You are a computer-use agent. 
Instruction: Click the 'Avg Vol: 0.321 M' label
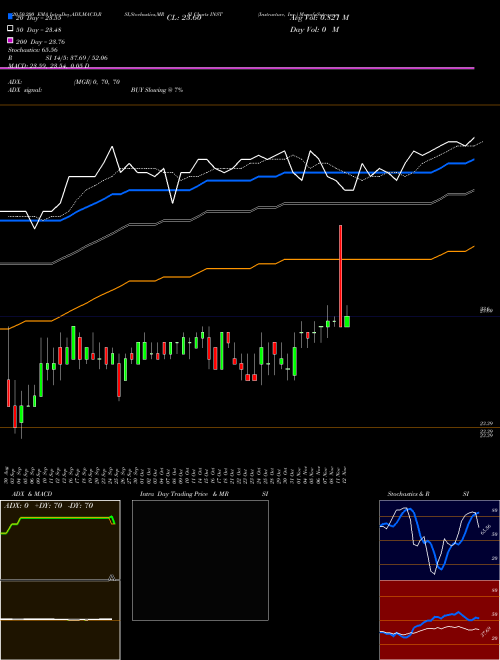319,18
